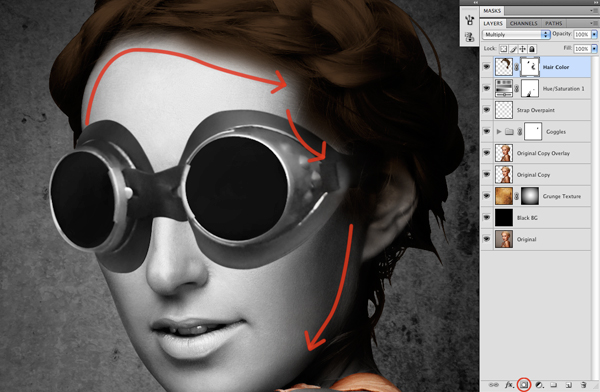
Task: Delete layer with trash icon
Action: 584,384
